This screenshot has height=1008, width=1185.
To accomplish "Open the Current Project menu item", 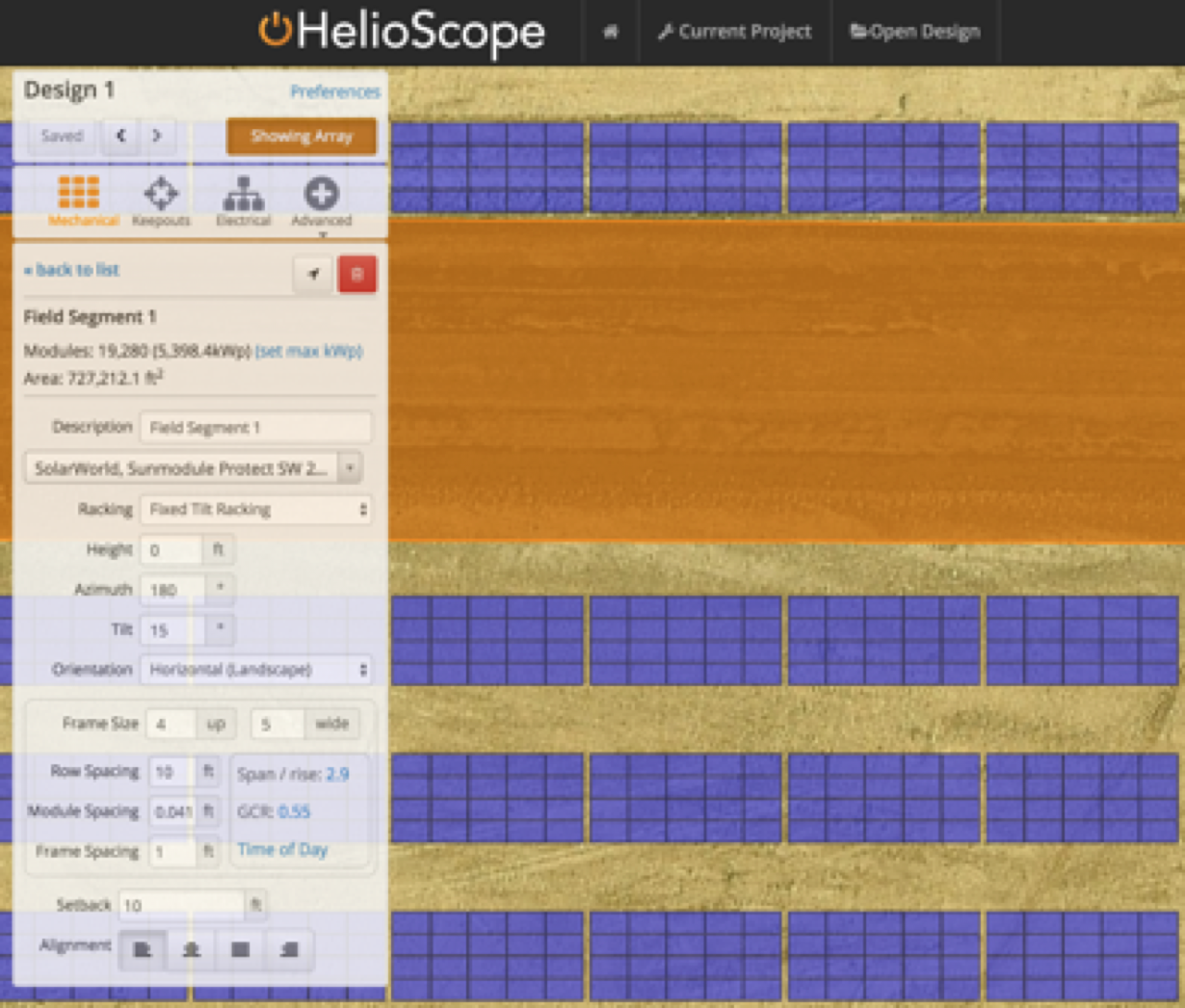I will coord(735,32).
